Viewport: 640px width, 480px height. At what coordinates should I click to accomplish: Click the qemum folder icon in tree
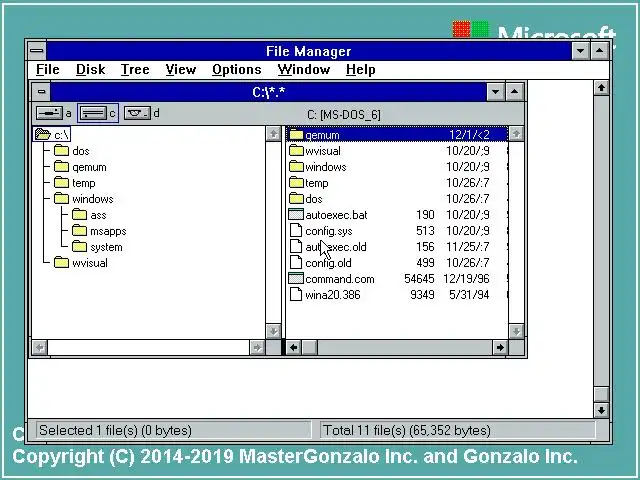point(62,167)
